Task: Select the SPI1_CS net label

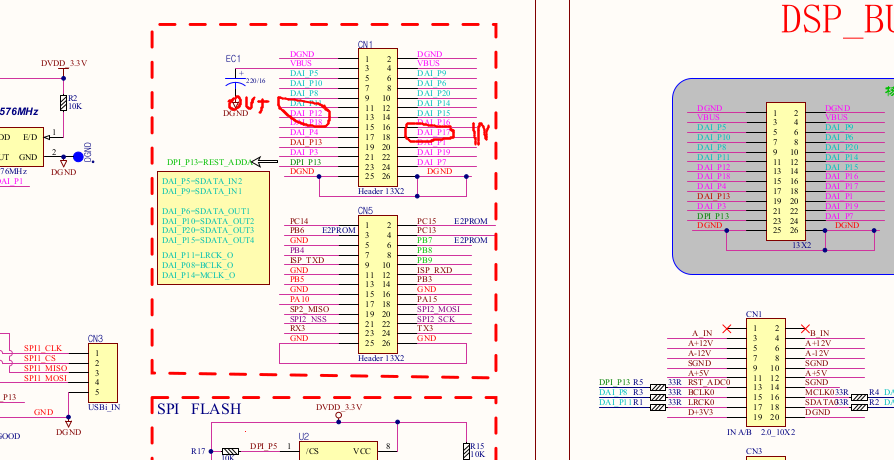Action: pyautogui.click(x=39, y=358)
